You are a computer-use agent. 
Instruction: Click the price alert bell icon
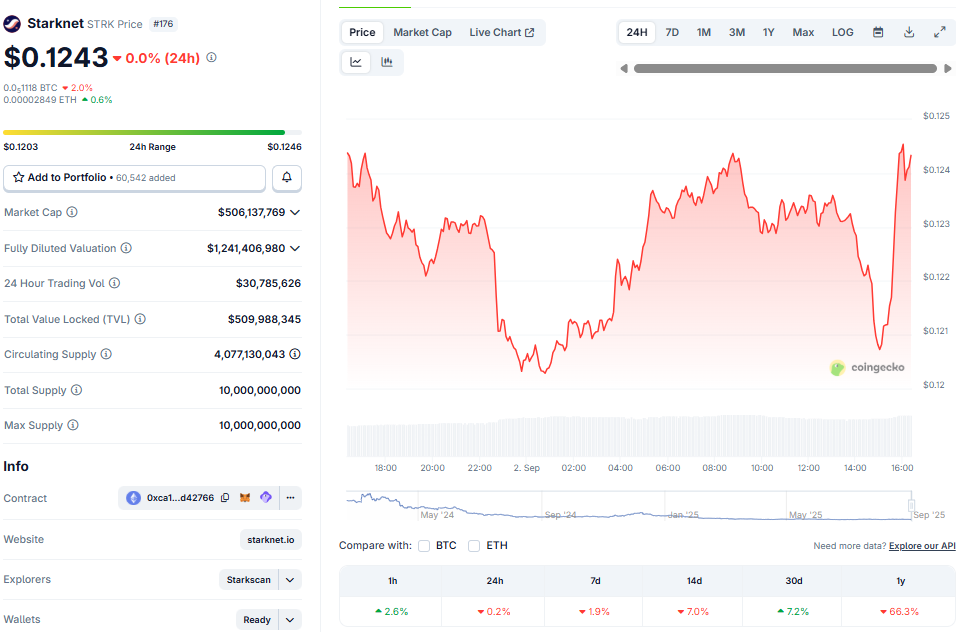[x=287, y=177]
